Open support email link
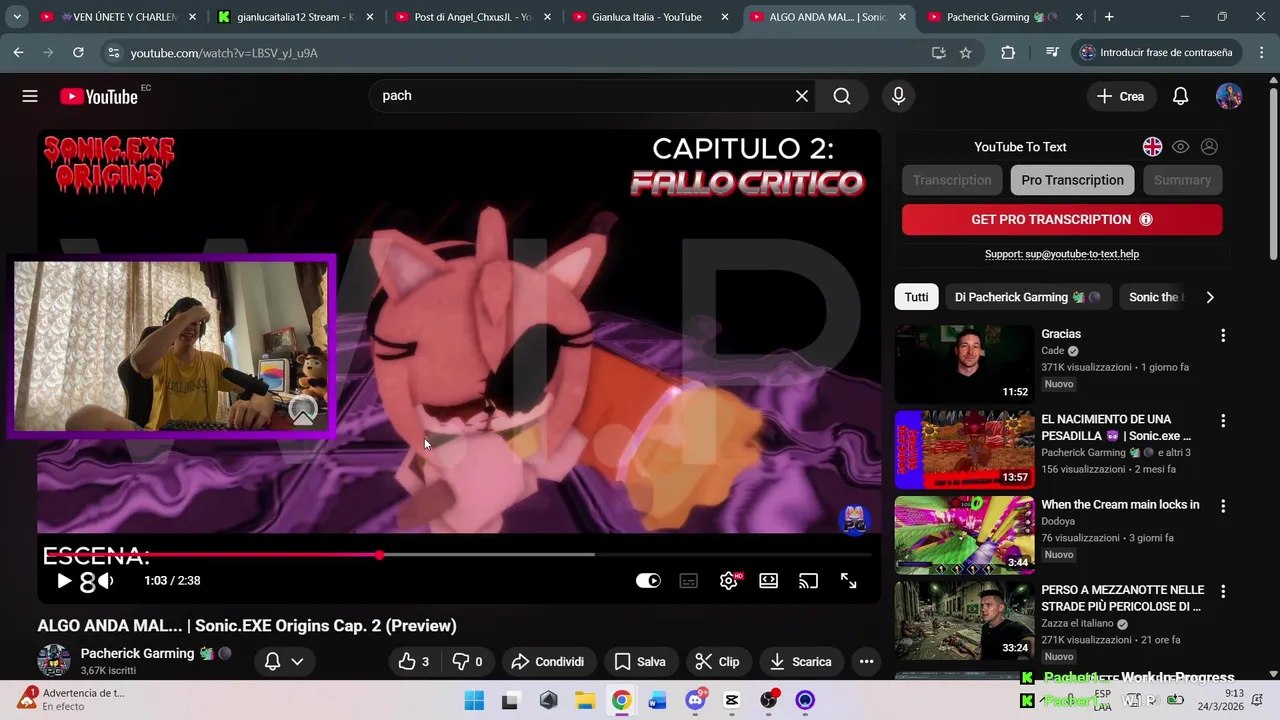Image resolution: width=1280 pixels, height=720 pixels. [x=1062, y=254]
